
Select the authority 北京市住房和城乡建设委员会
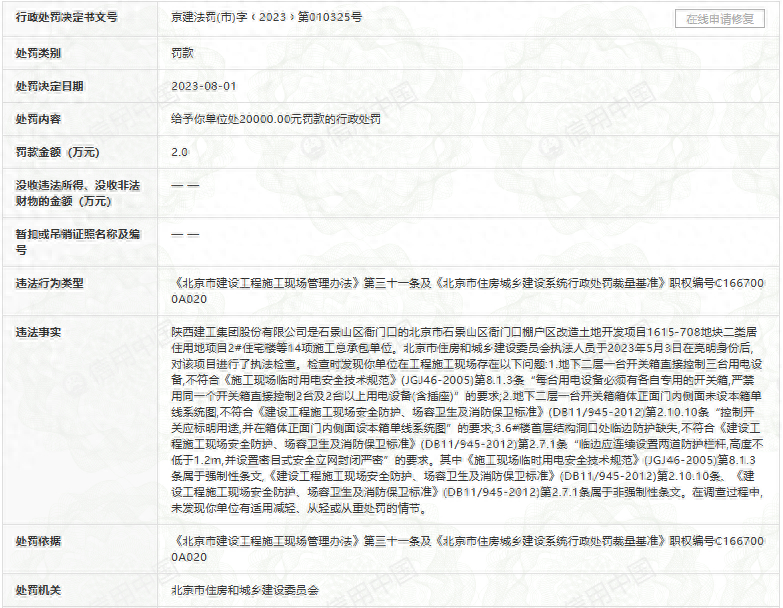[x=245, y=590]
